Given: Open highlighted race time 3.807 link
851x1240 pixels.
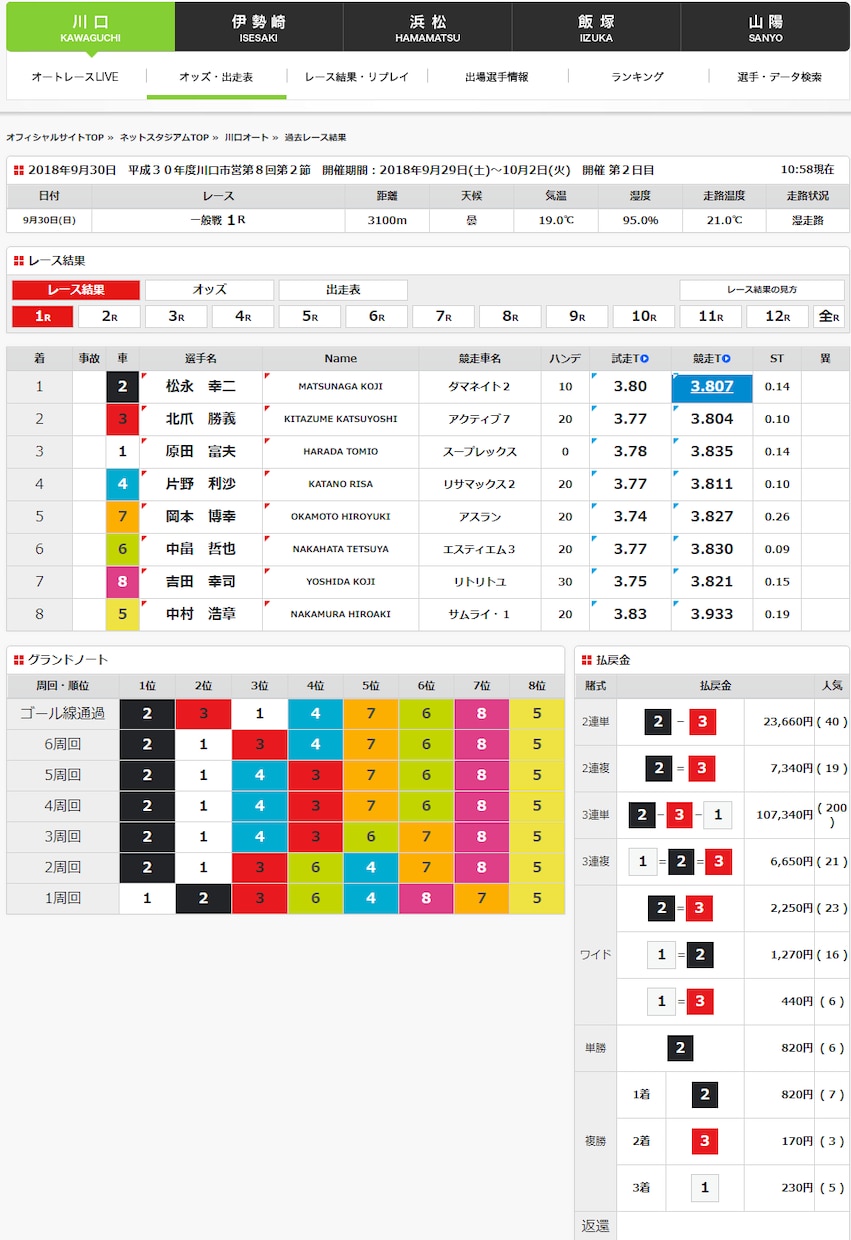Looking at the screenshot, I should [712, 386].
